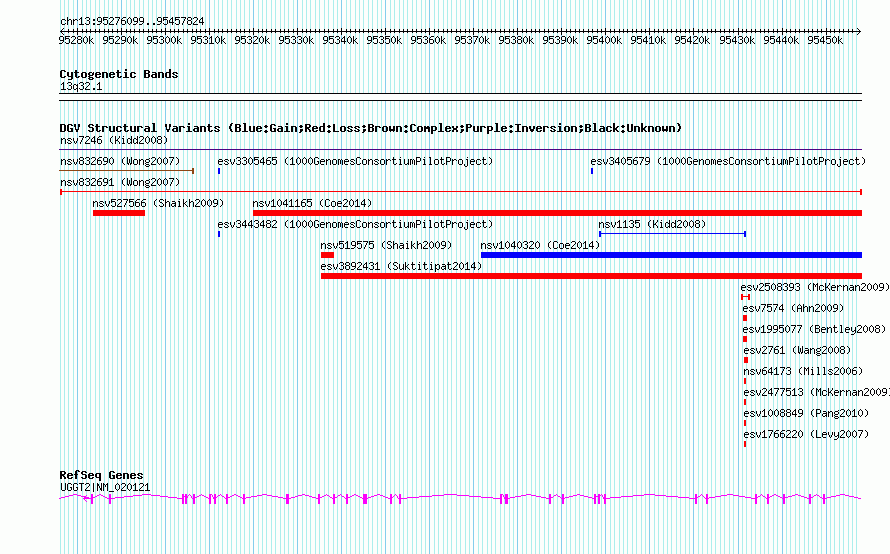The height and width of the screenshot is (554, 890).
Task: Open the esv7574 (Ahn2009) variant label
Action: pos(793,308)
